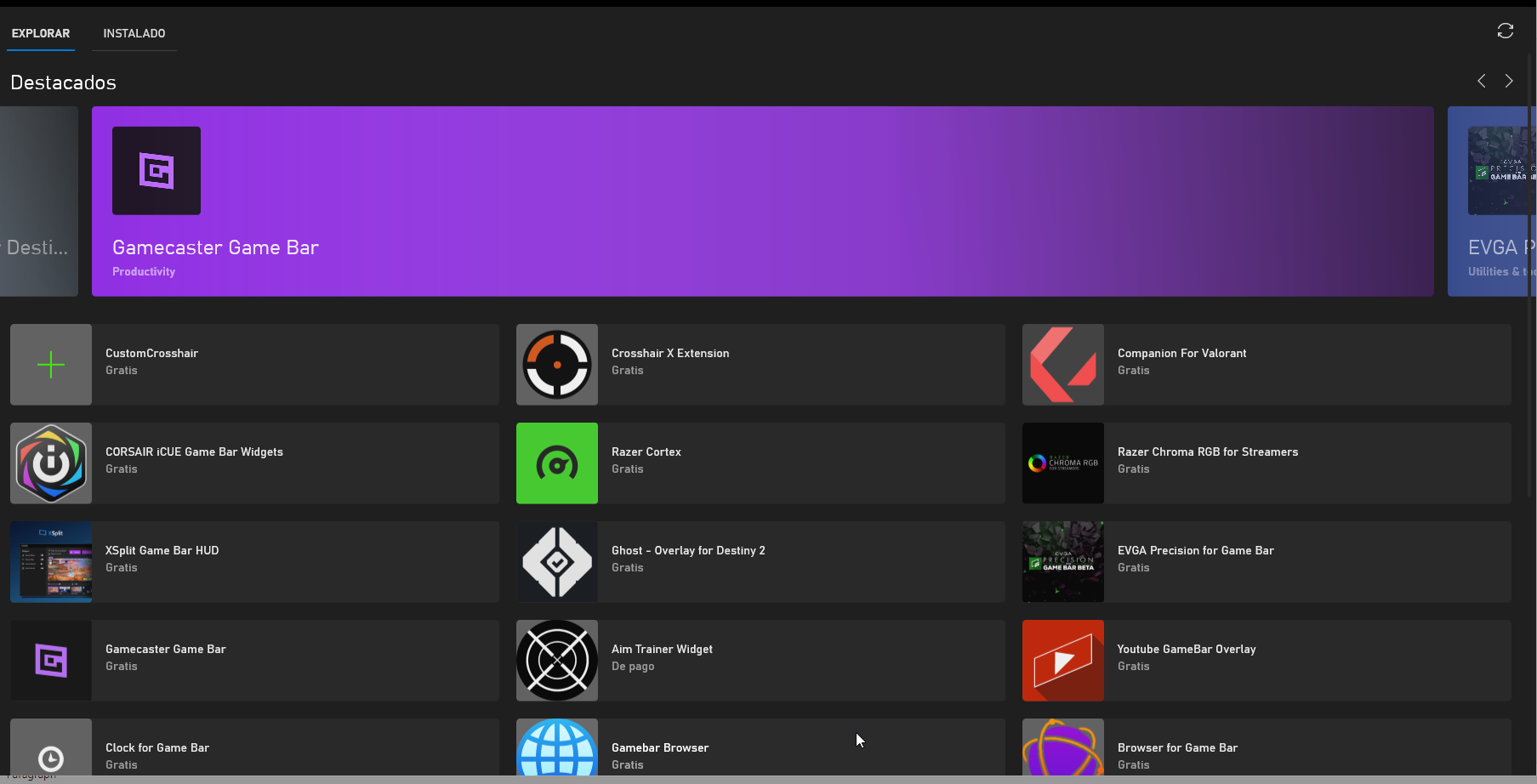Click the refresh icon at top right
The width and height of the screenshot is (1537, 784).
coord(1505,31)
